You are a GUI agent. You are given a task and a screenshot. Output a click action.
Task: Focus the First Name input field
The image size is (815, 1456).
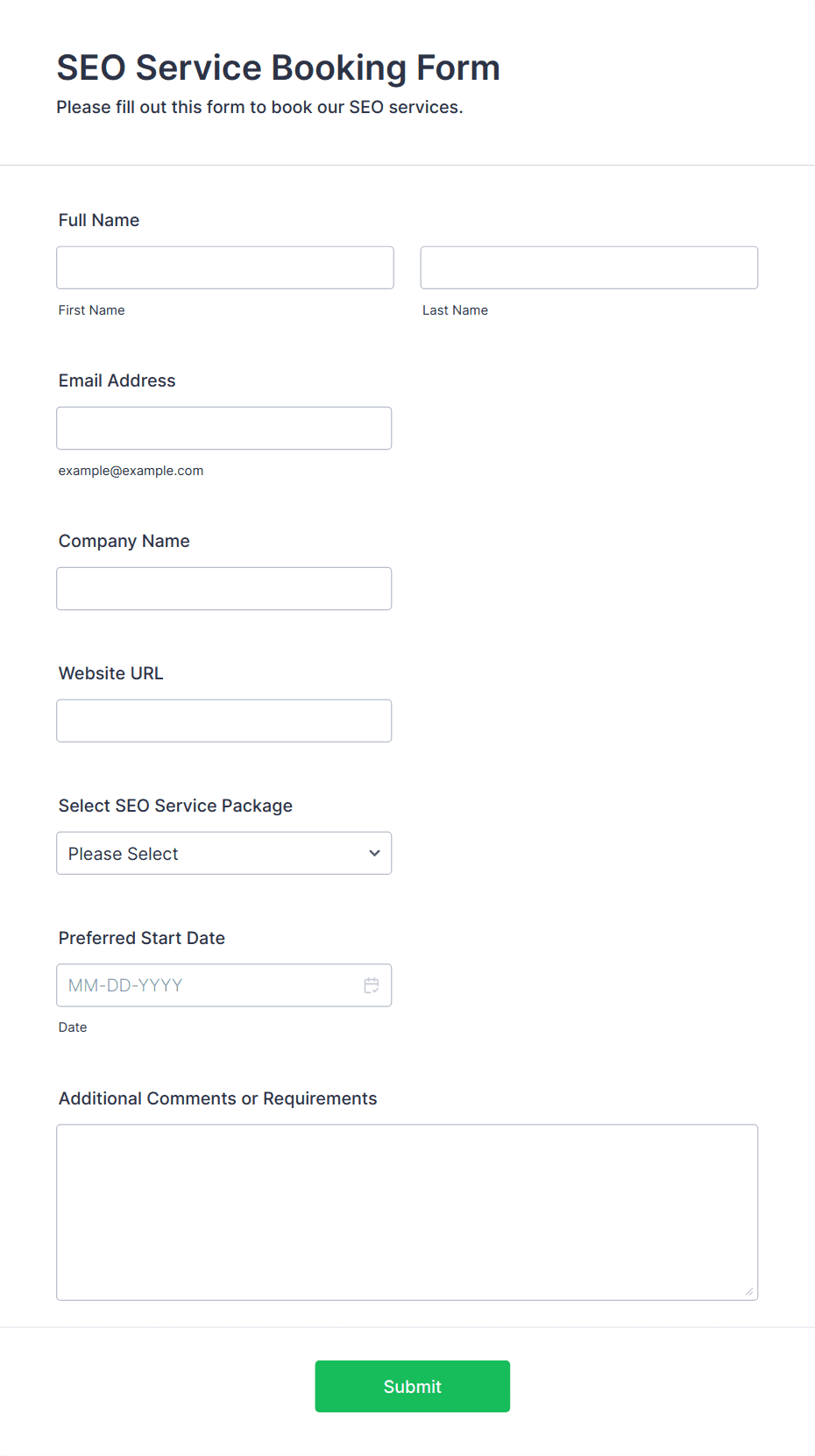[225, 267]
